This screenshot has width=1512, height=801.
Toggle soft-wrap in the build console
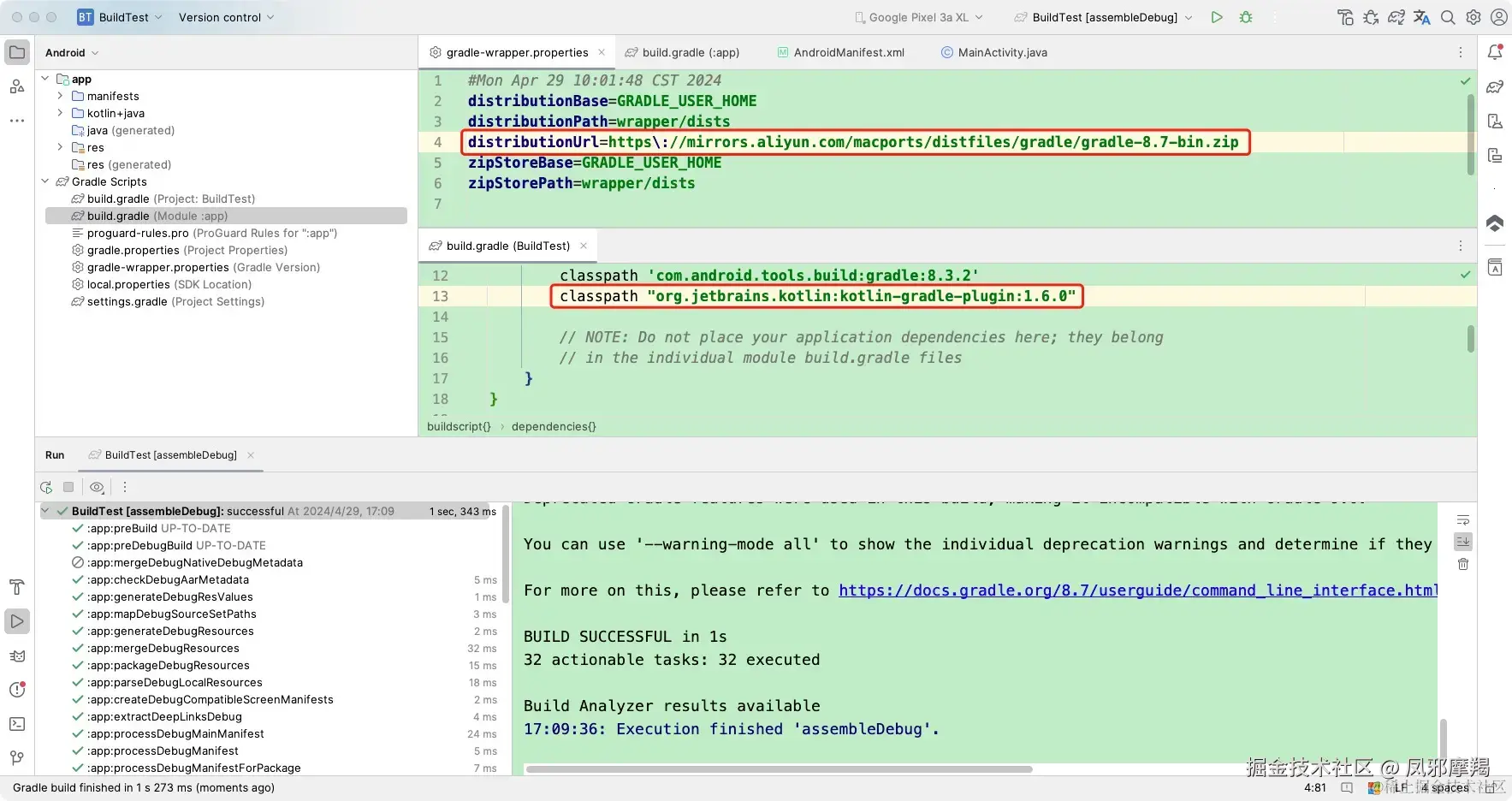pyautogui.click(x=1463, y=519)
